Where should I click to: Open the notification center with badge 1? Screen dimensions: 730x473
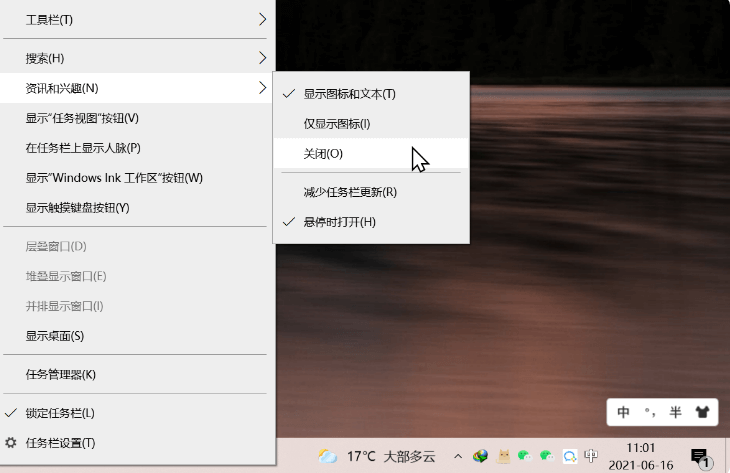coord(700,457)
